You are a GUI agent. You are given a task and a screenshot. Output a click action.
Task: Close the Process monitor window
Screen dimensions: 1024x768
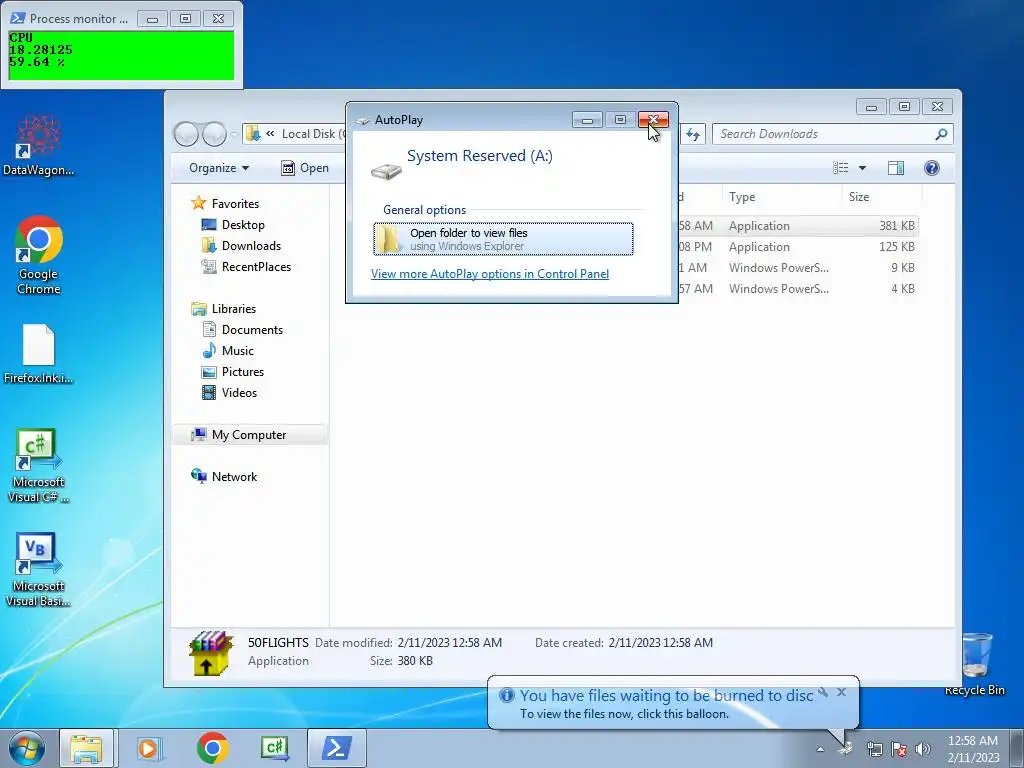click(x=219, y=19)
